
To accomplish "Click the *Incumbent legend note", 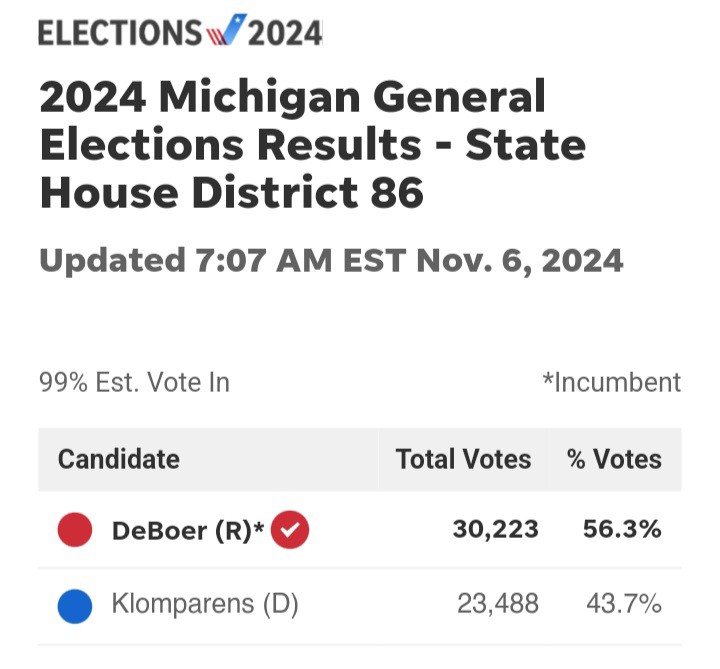I will pyautogui.click(x=612, y=382).
